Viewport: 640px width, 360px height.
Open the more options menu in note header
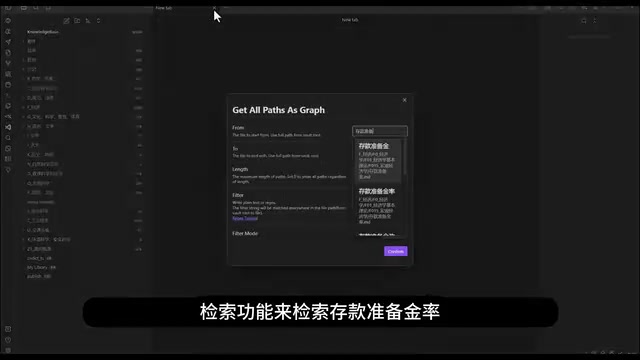tap(595, 21)
